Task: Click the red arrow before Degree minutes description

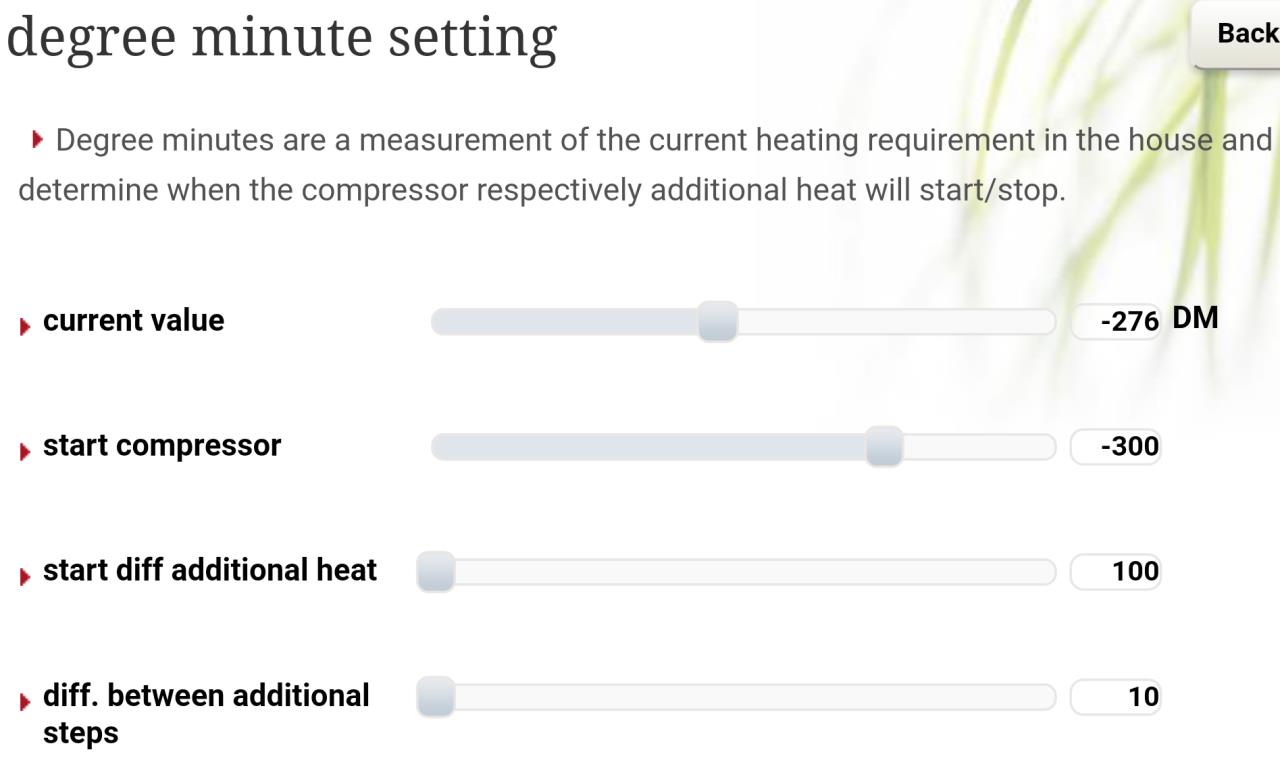Action: click(39, 140)
